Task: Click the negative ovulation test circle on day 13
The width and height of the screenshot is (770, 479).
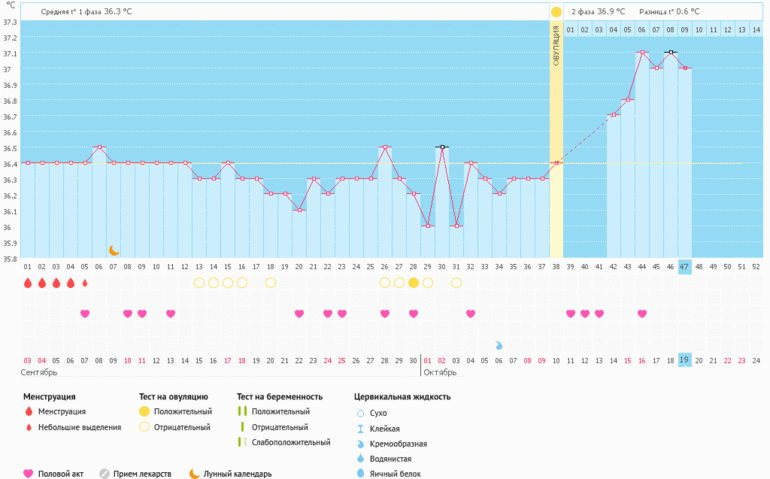Action: pos(199,283)
